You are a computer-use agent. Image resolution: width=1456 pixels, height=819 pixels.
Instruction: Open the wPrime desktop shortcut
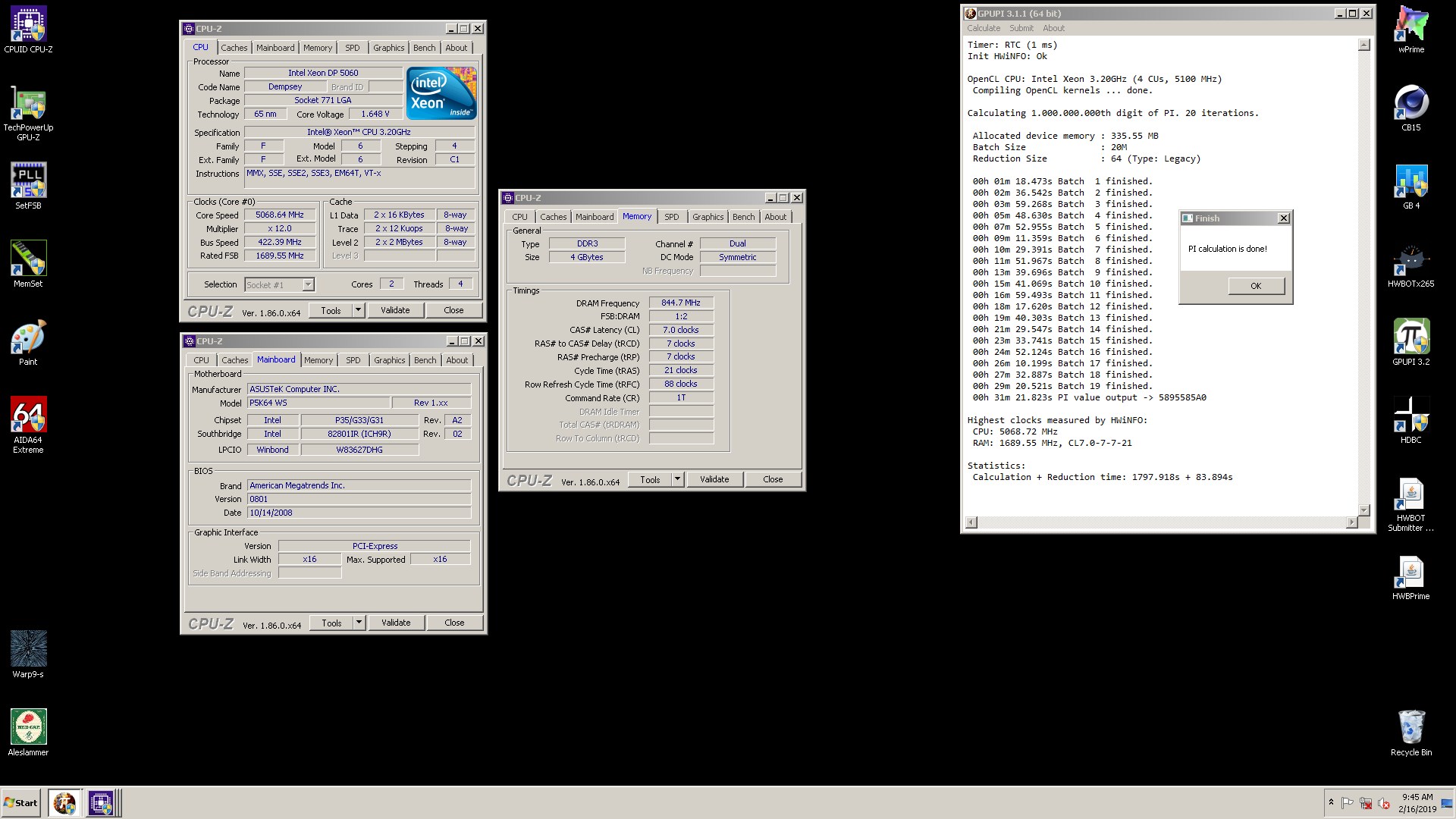point(1410,30)
